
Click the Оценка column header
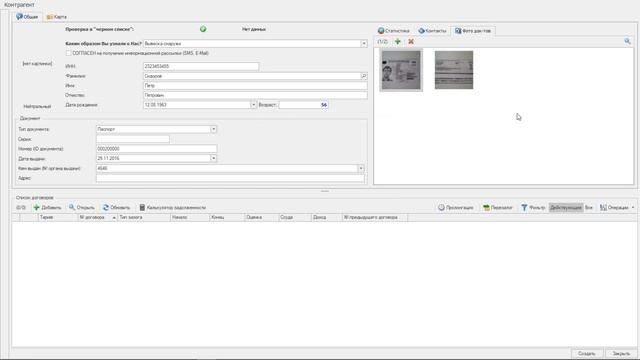click(262, 218)
